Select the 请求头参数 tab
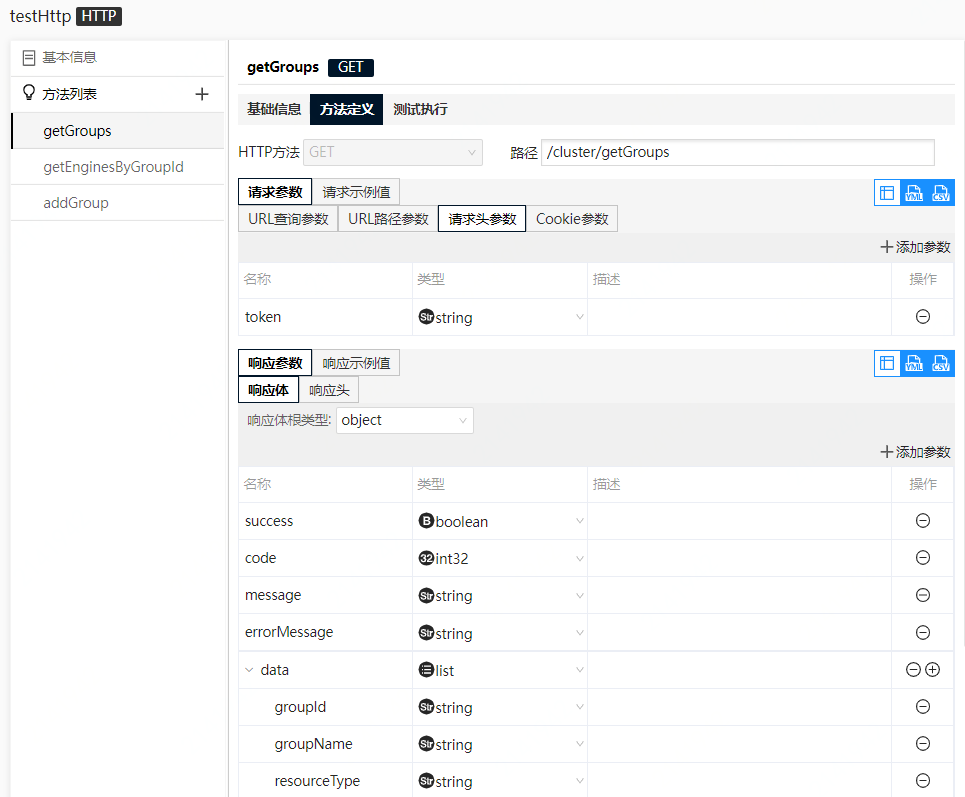This screenshot has width=965, height=797. (482, 219)
